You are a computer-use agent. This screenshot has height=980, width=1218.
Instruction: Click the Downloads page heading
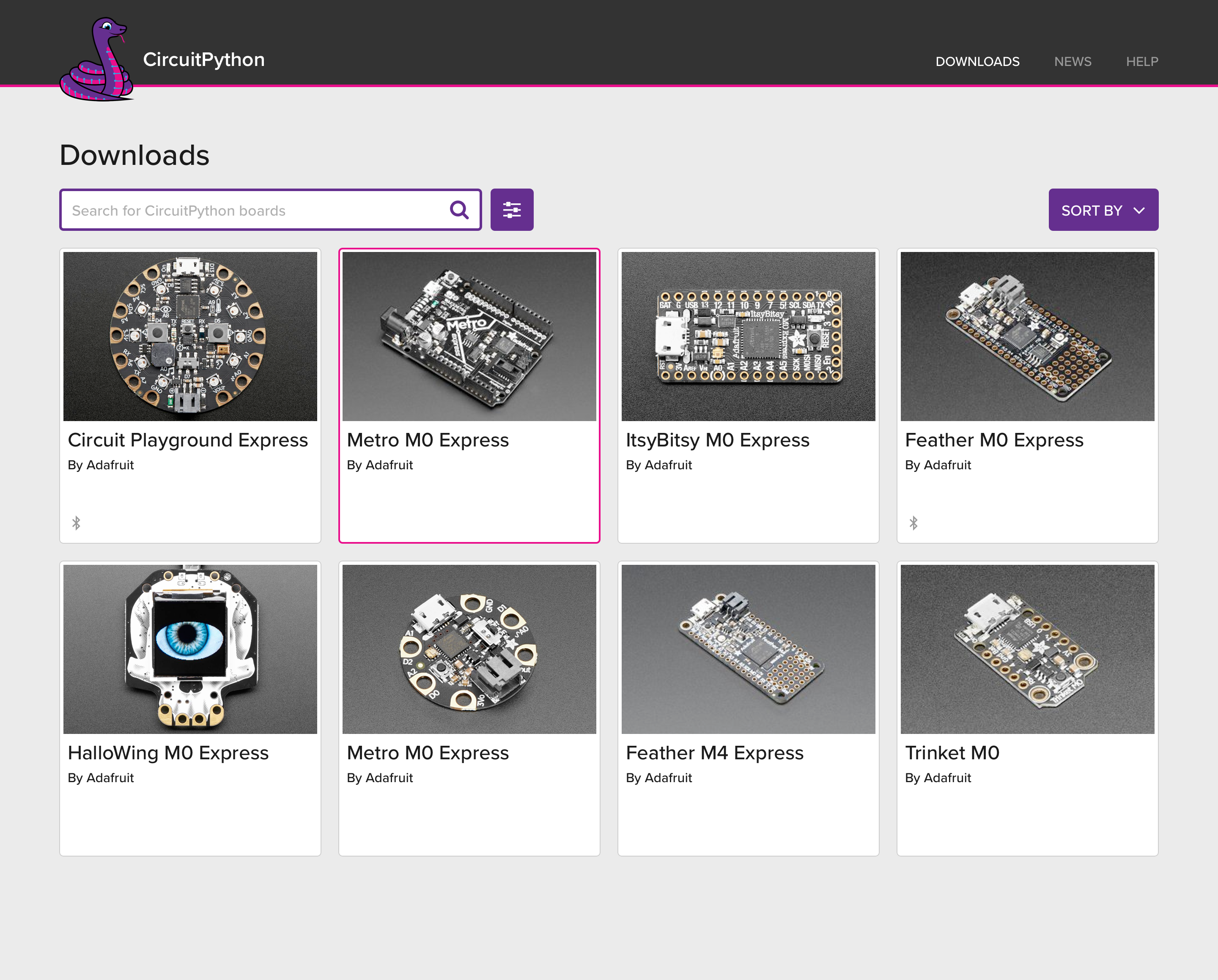(x=134, y=155)
